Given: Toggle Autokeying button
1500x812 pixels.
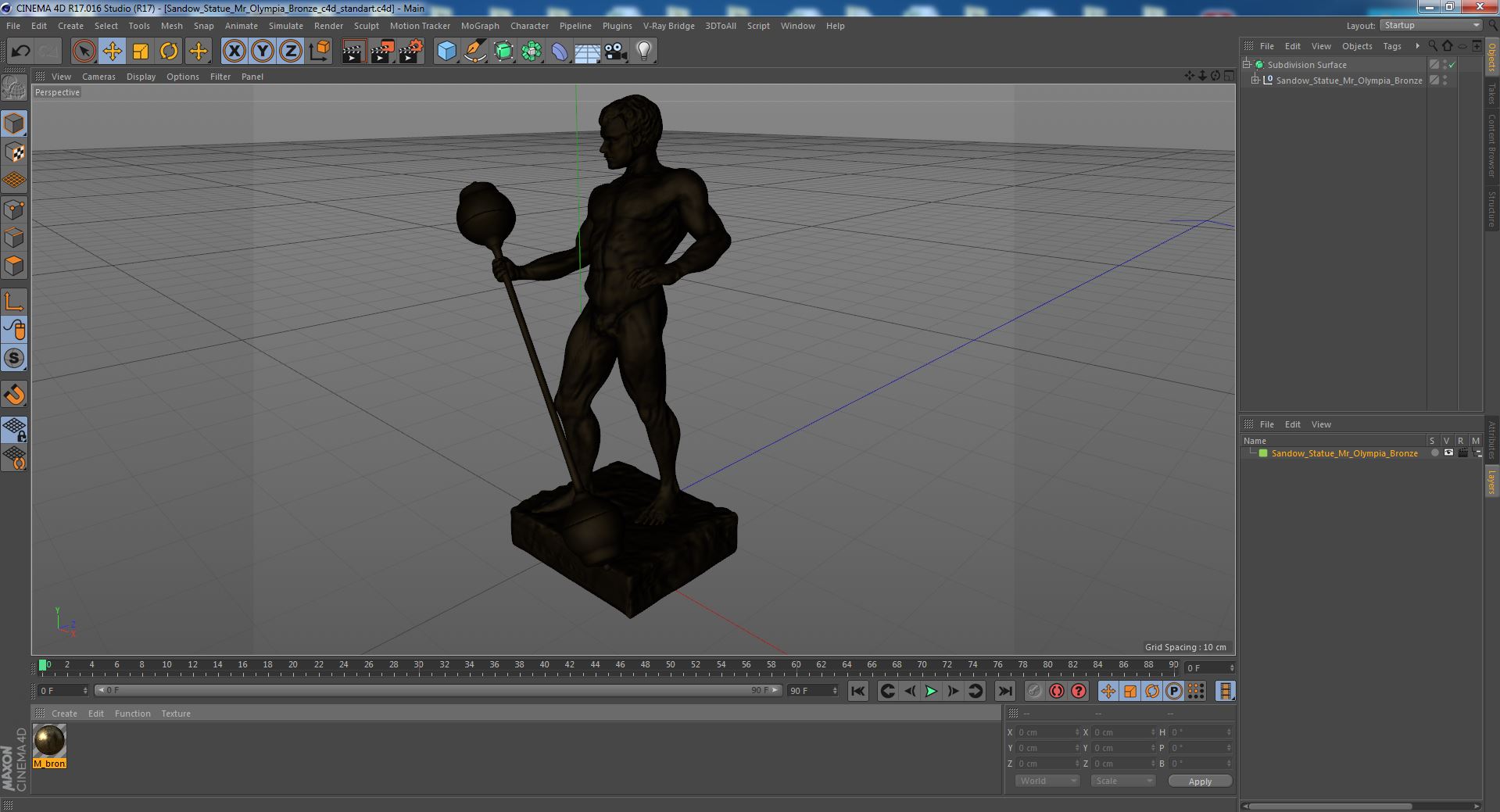Looking at the screenshot, I should (x=1057, y=691).
